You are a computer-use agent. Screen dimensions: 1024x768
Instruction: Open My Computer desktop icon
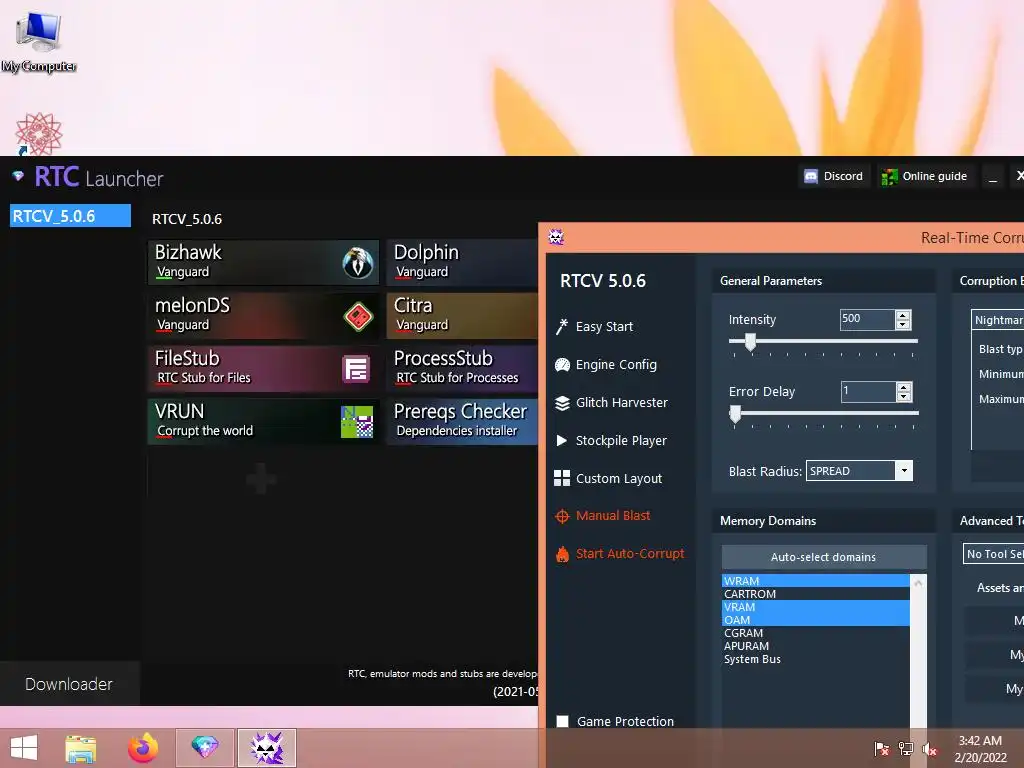pos(39,41)
